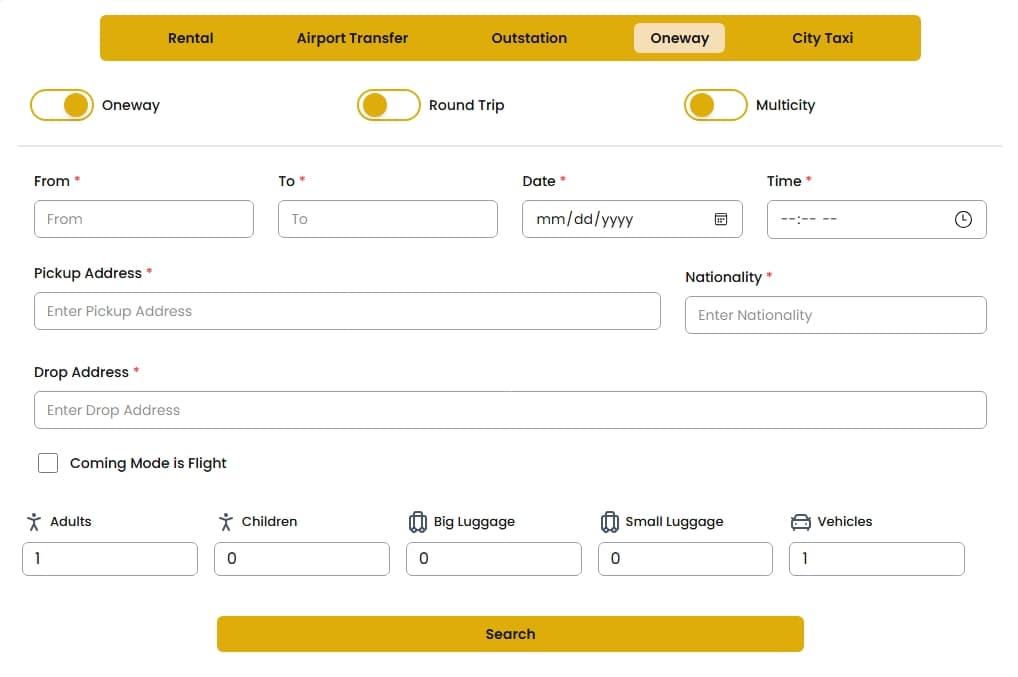The image size is (1018, 677).
Task: Turn on the Multicity toggle
Action: coord(715,105)
